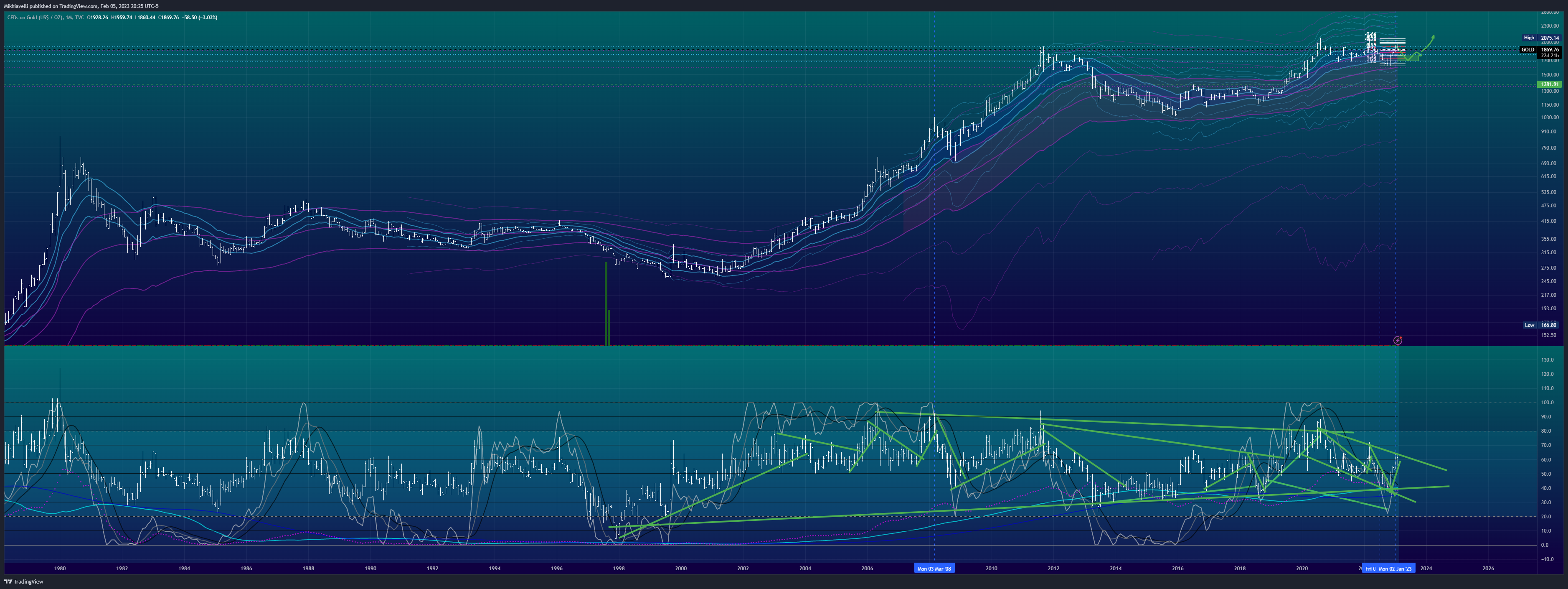1568x589 pixels.
Task: Click the red alert icon under the price chart
Action: point(1398,340)
